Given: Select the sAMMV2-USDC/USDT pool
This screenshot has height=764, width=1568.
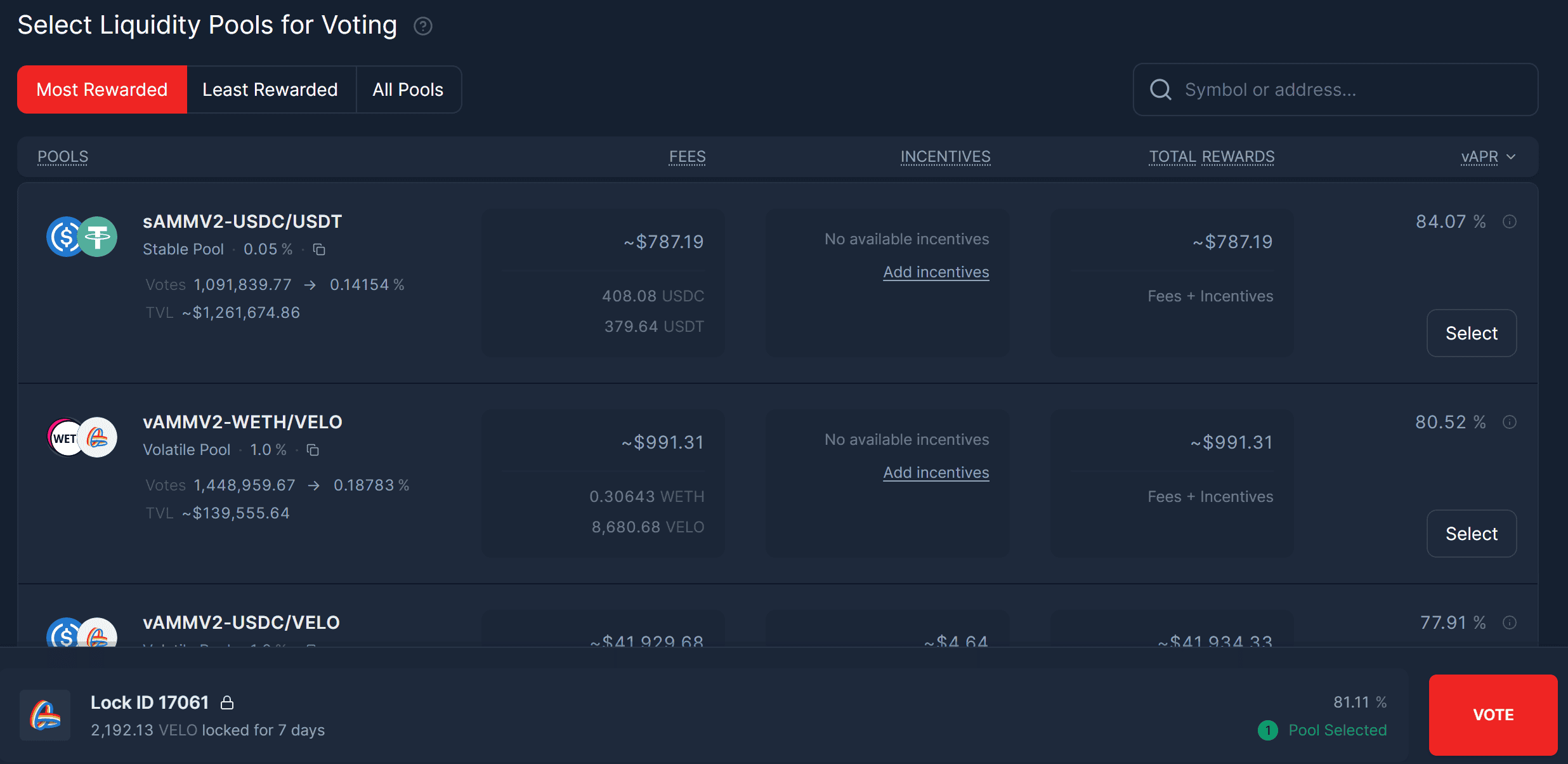Looking at the screenshot, I should point(1472,333).
